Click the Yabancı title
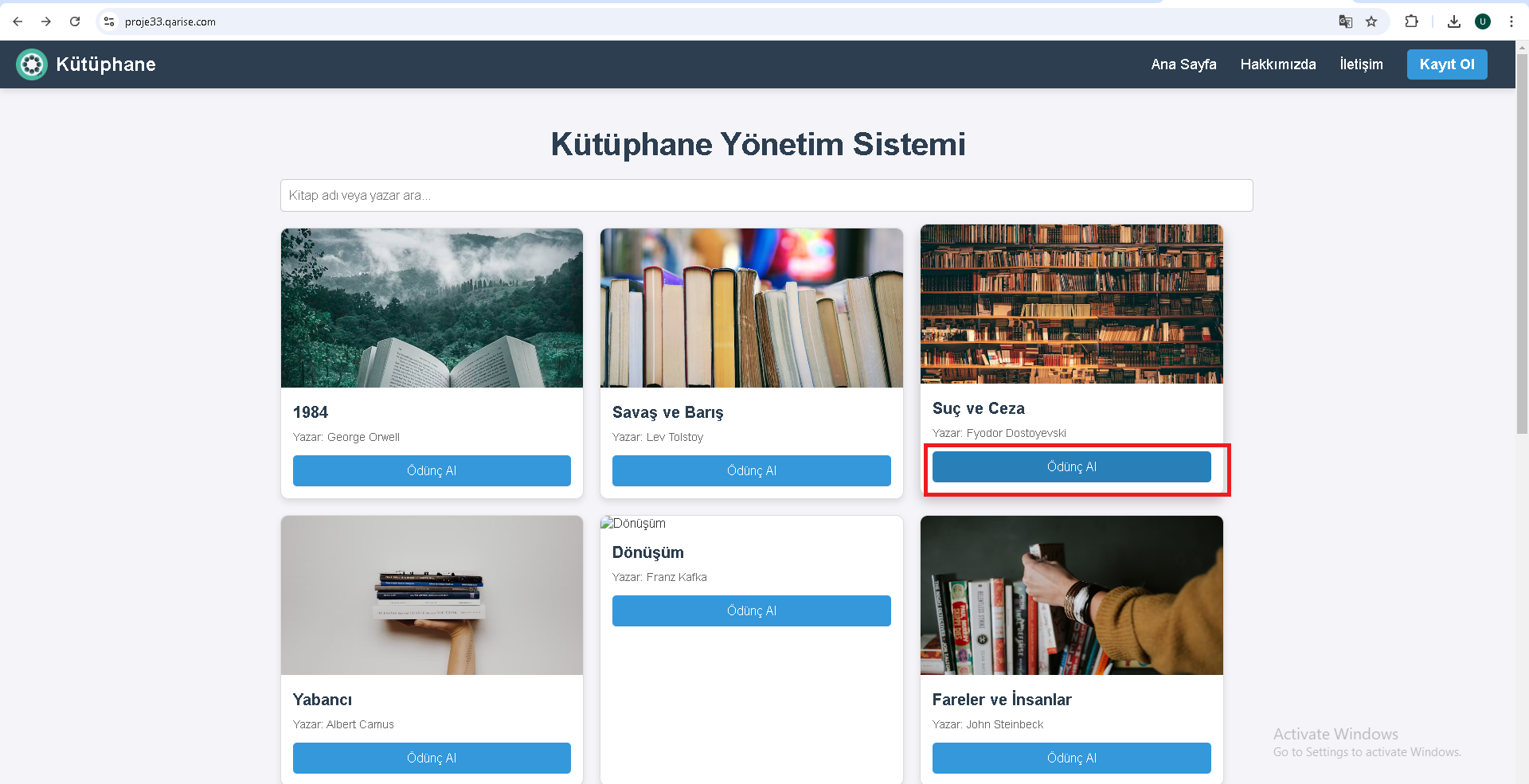 coord(323,700)
